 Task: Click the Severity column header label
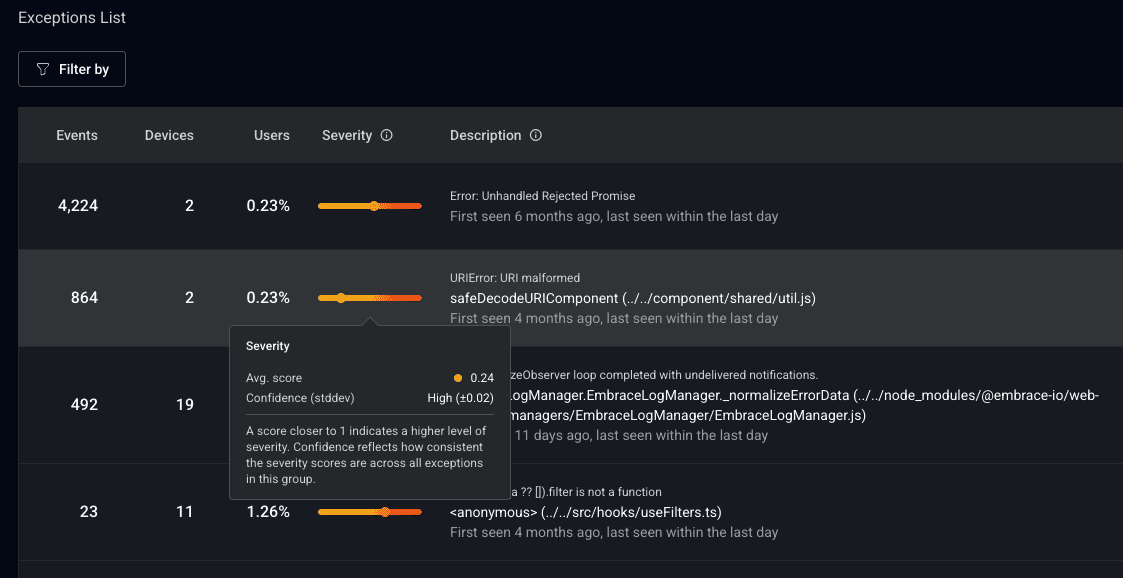pos(346,135)
